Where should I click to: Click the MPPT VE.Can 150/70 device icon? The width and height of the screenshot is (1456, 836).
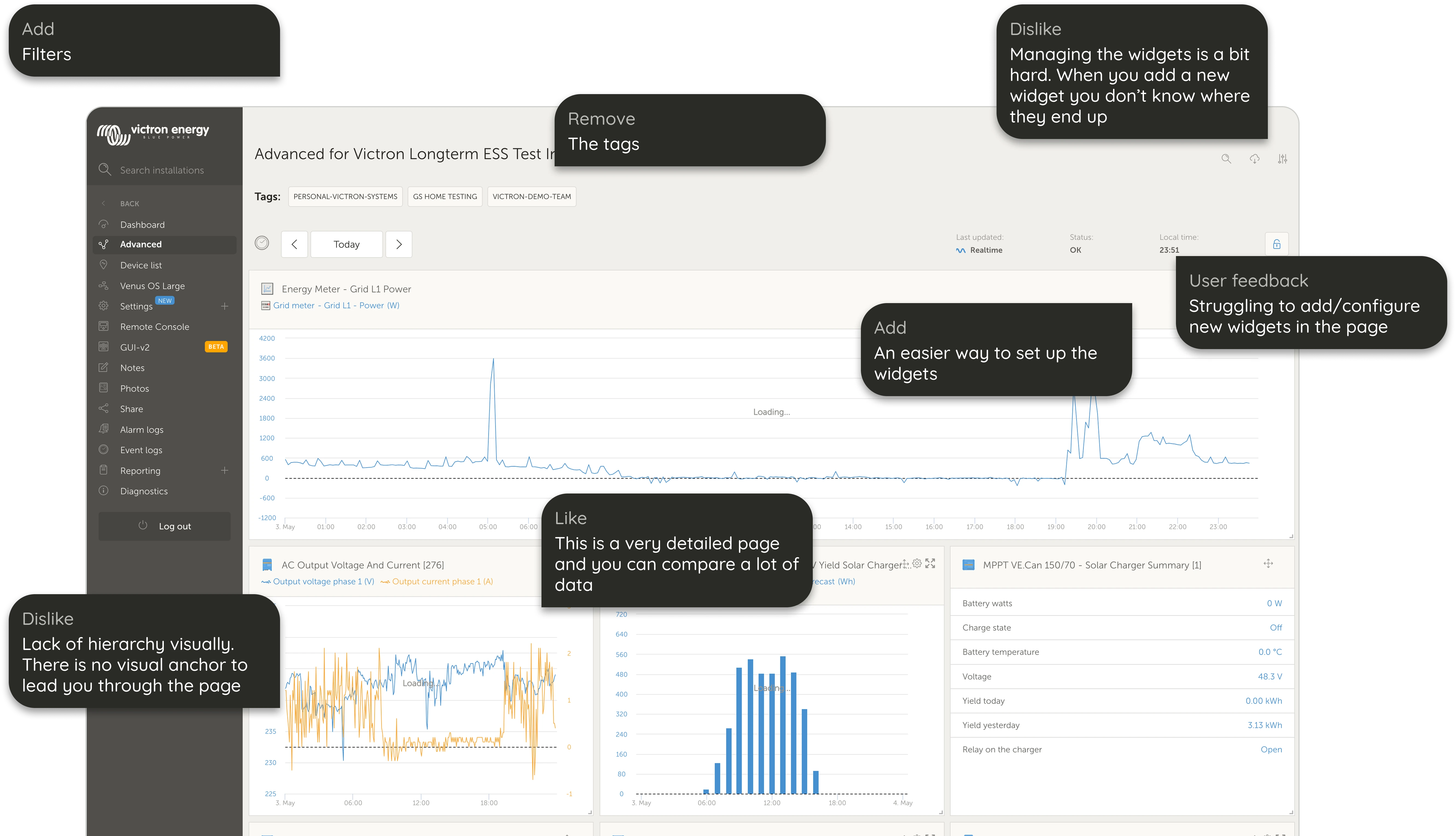coord(969,565)
